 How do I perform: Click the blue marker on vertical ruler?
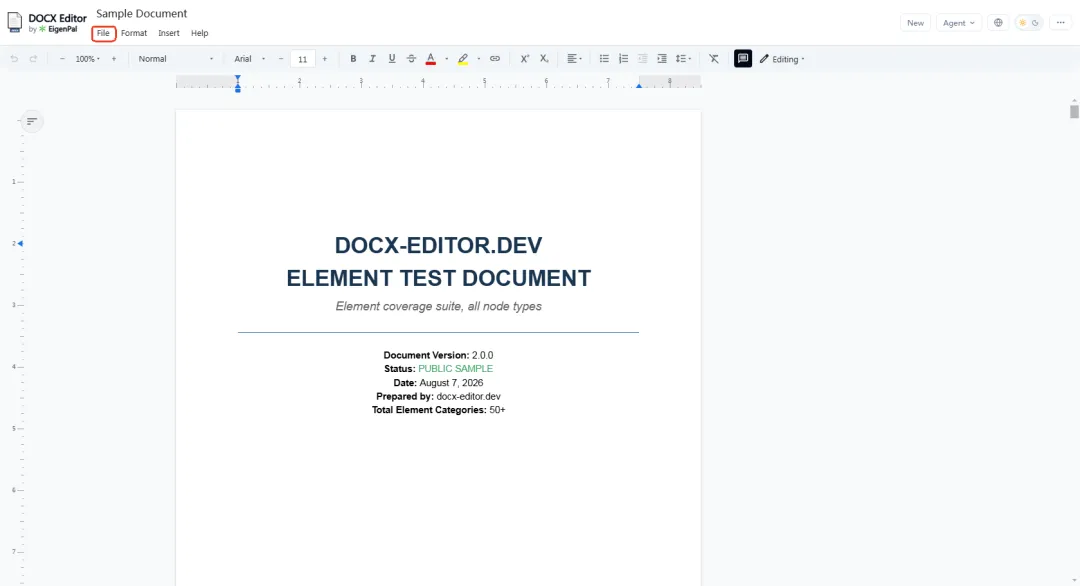(x=20, y=243)
